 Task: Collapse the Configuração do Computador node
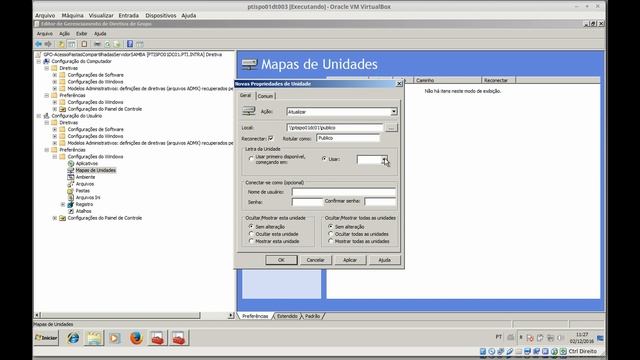pyautogui.click(x=39, y=61)
